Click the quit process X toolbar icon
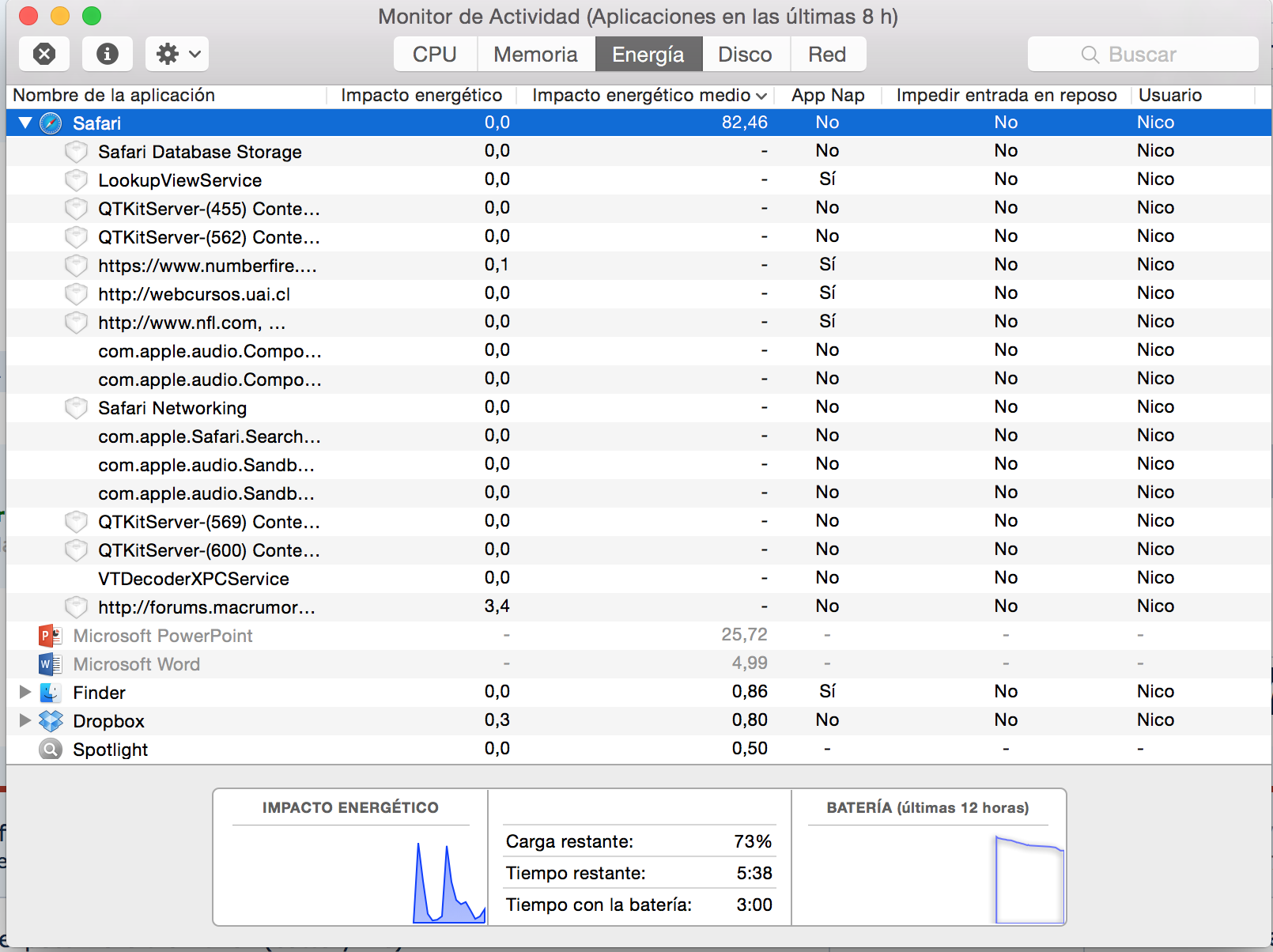This screenshot has height=952, width=1273. (x=44, y=54)
